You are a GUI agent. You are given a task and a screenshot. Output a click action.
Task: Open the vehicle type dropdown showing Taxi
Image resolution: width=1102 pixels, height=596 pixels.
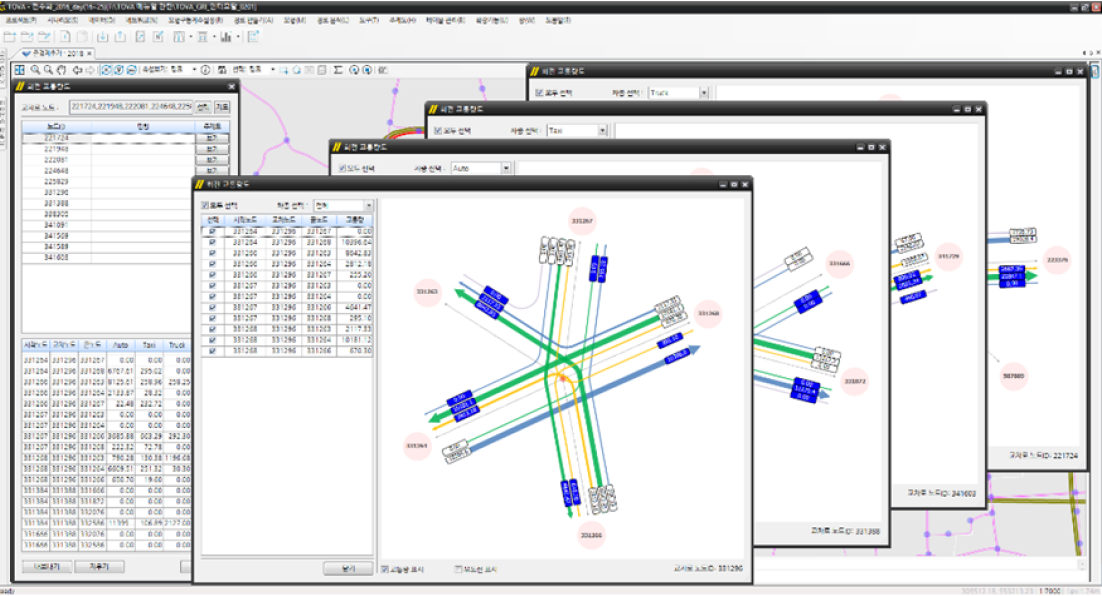(603, 130)
